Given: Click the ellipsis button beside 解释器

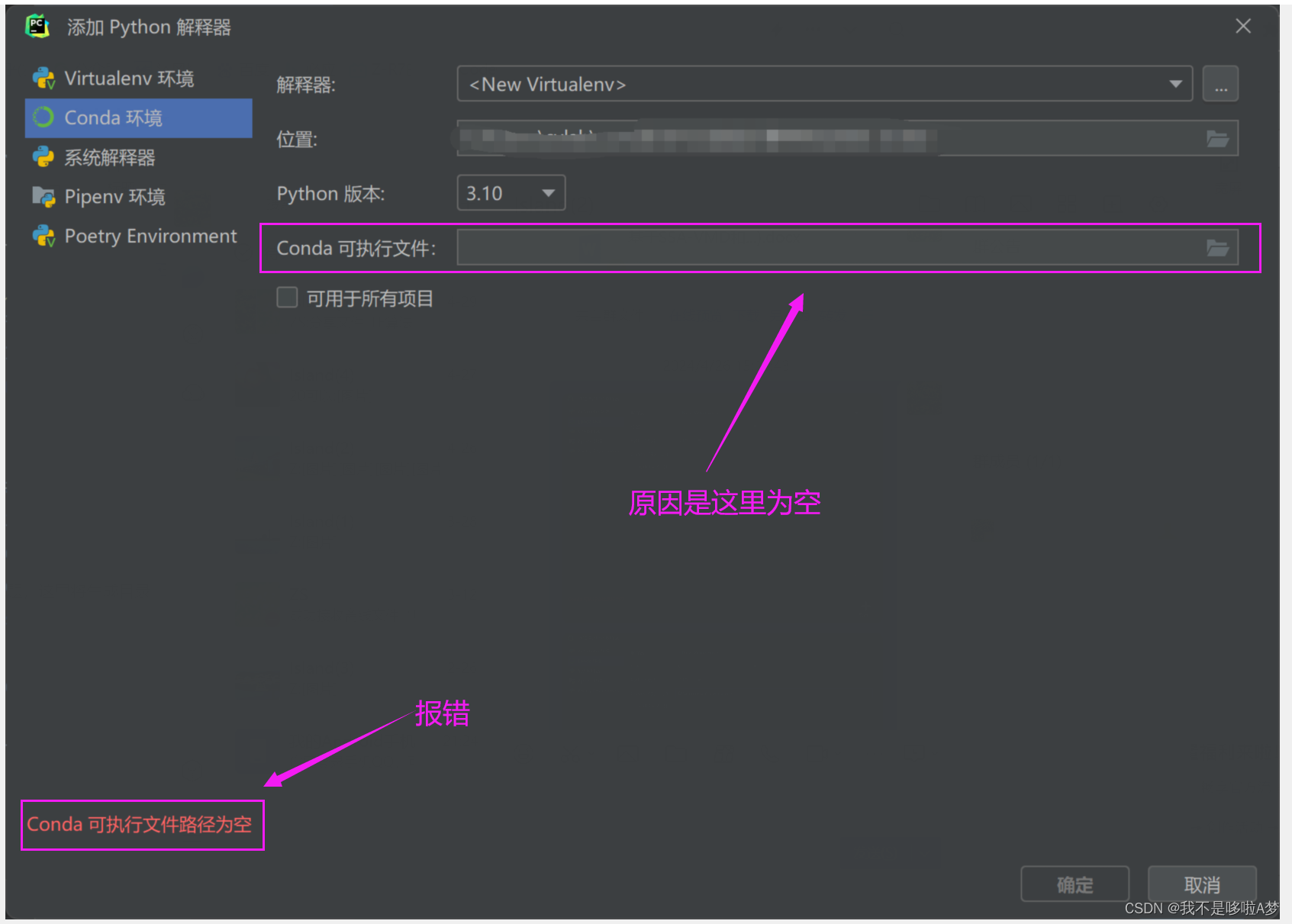Looking at the screenshot, I should point(1220,84).
